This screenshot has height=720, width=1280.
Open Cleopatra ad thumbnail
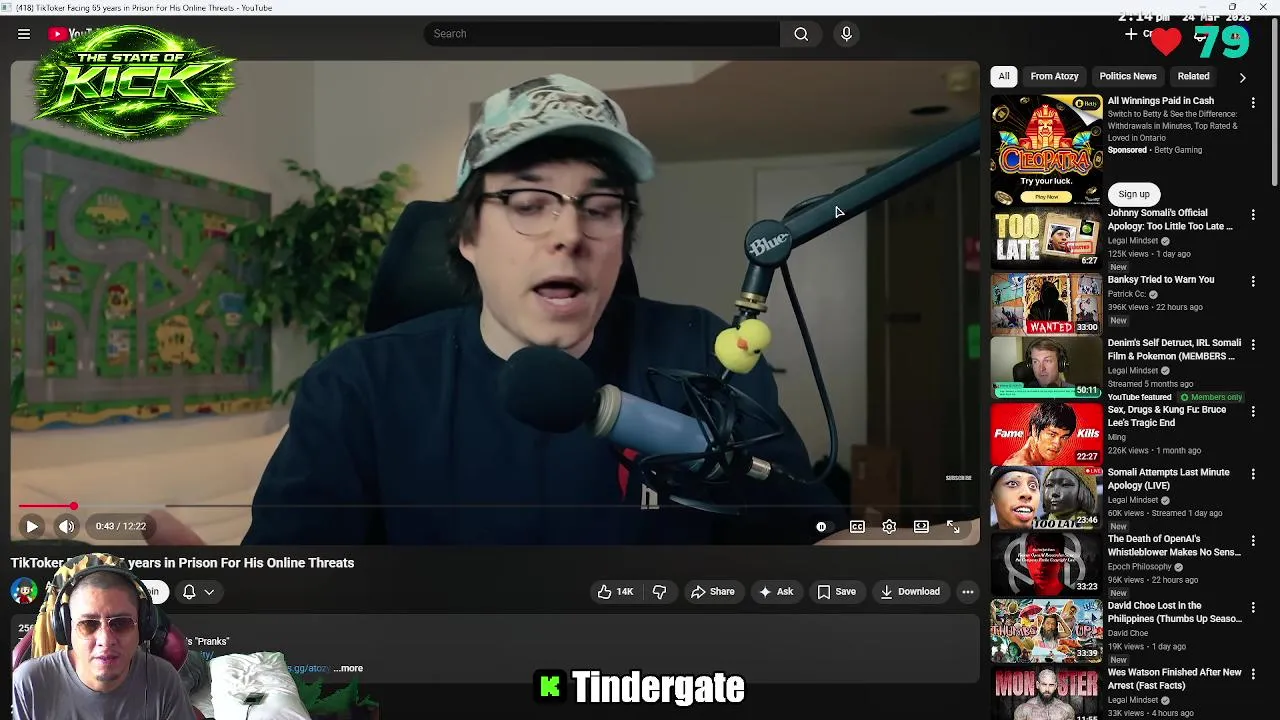pyautogui.click(x=1046, y=149)
